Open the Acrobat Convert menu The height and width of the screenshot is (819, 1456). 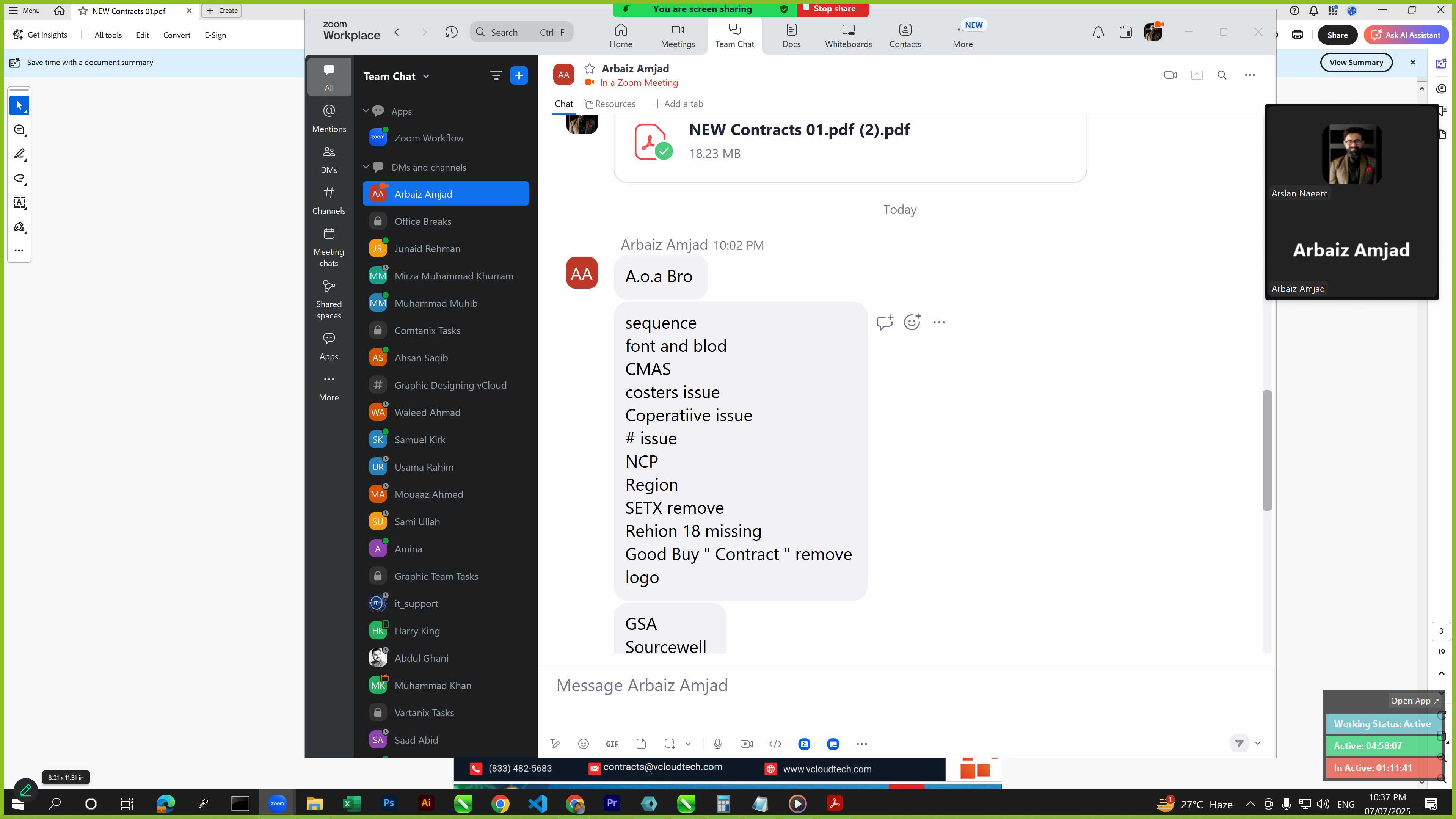tap(176, 35)
